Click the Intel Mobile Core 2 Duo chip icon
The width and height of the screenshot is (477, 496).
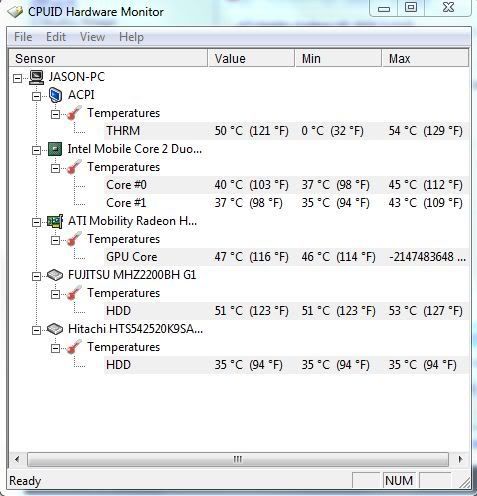click(x=55, y=149)
